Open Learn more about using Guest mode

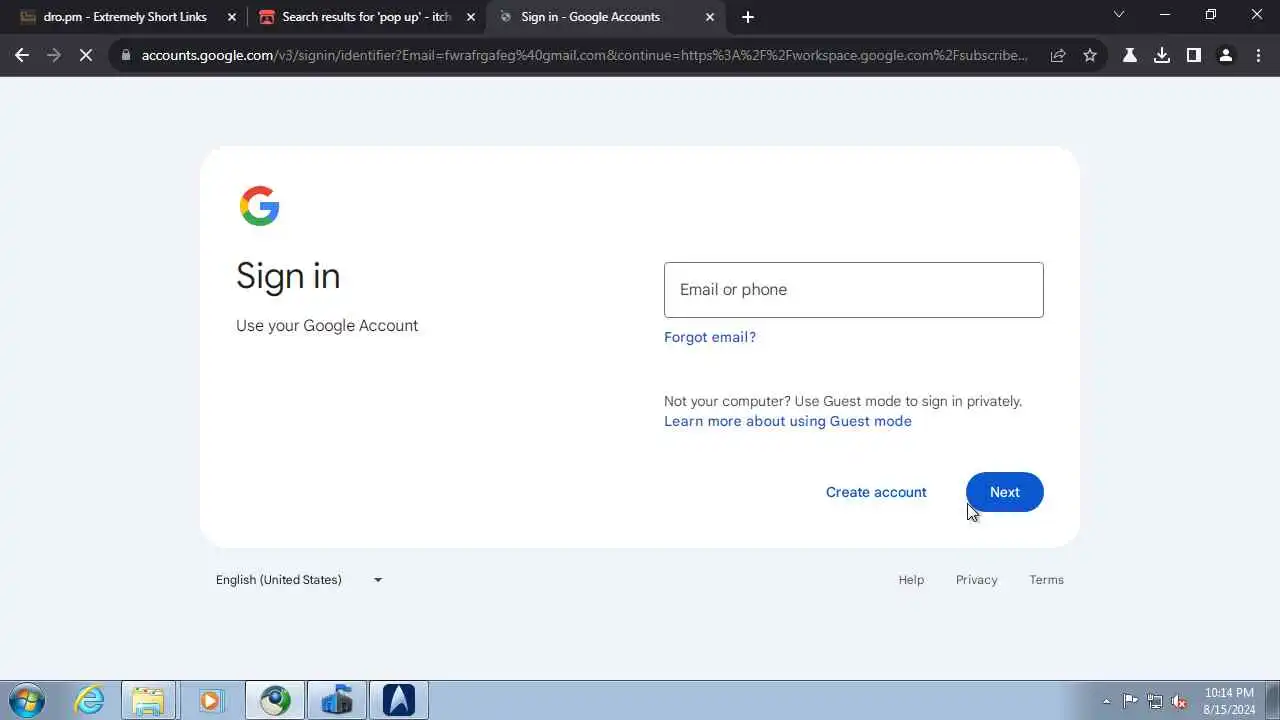(788, 421)
